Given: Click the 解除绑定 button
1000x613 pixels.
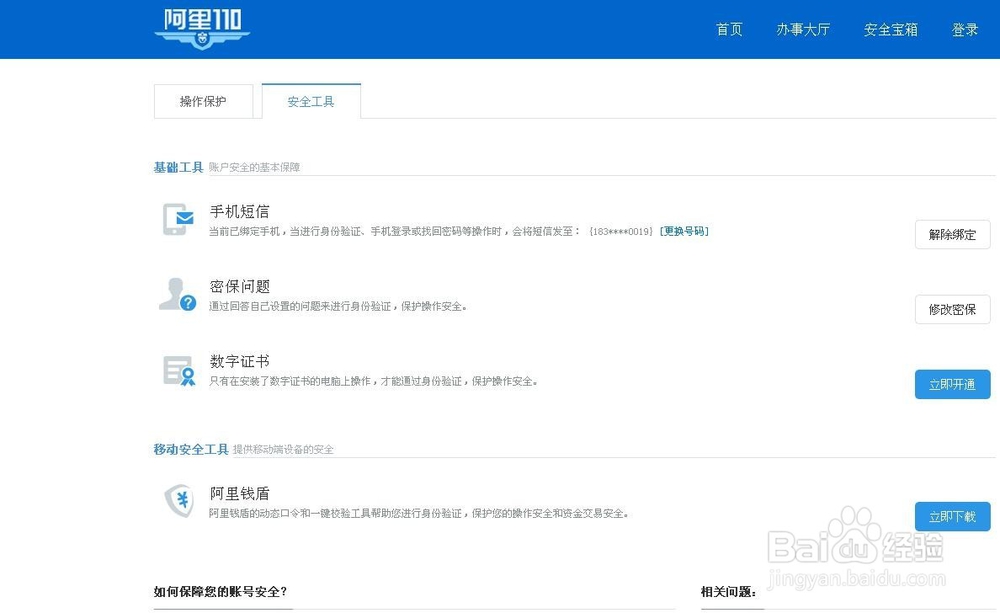Looking at the screenshot, I should [952, 235].
